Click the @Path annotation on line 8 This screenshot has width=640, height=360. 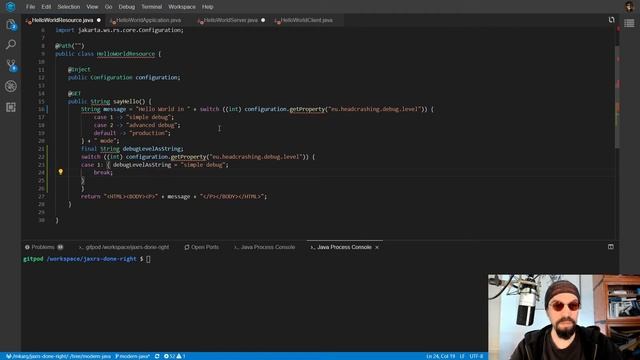click(x=69, y=46)
